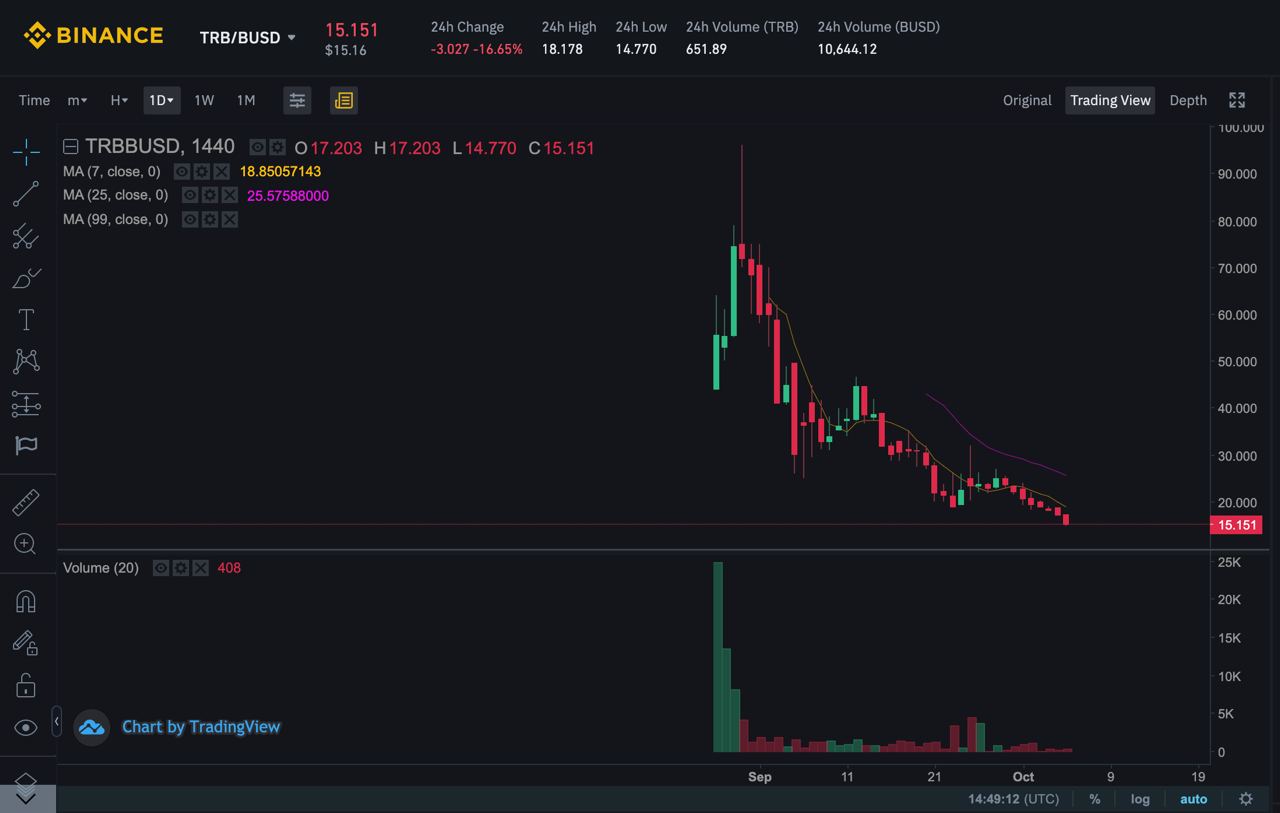Click MA 25 value 25.57588000
Image resolution: width=1280 pixels, height=813 pixels.
pyautogui.click(x=288, y=196)
